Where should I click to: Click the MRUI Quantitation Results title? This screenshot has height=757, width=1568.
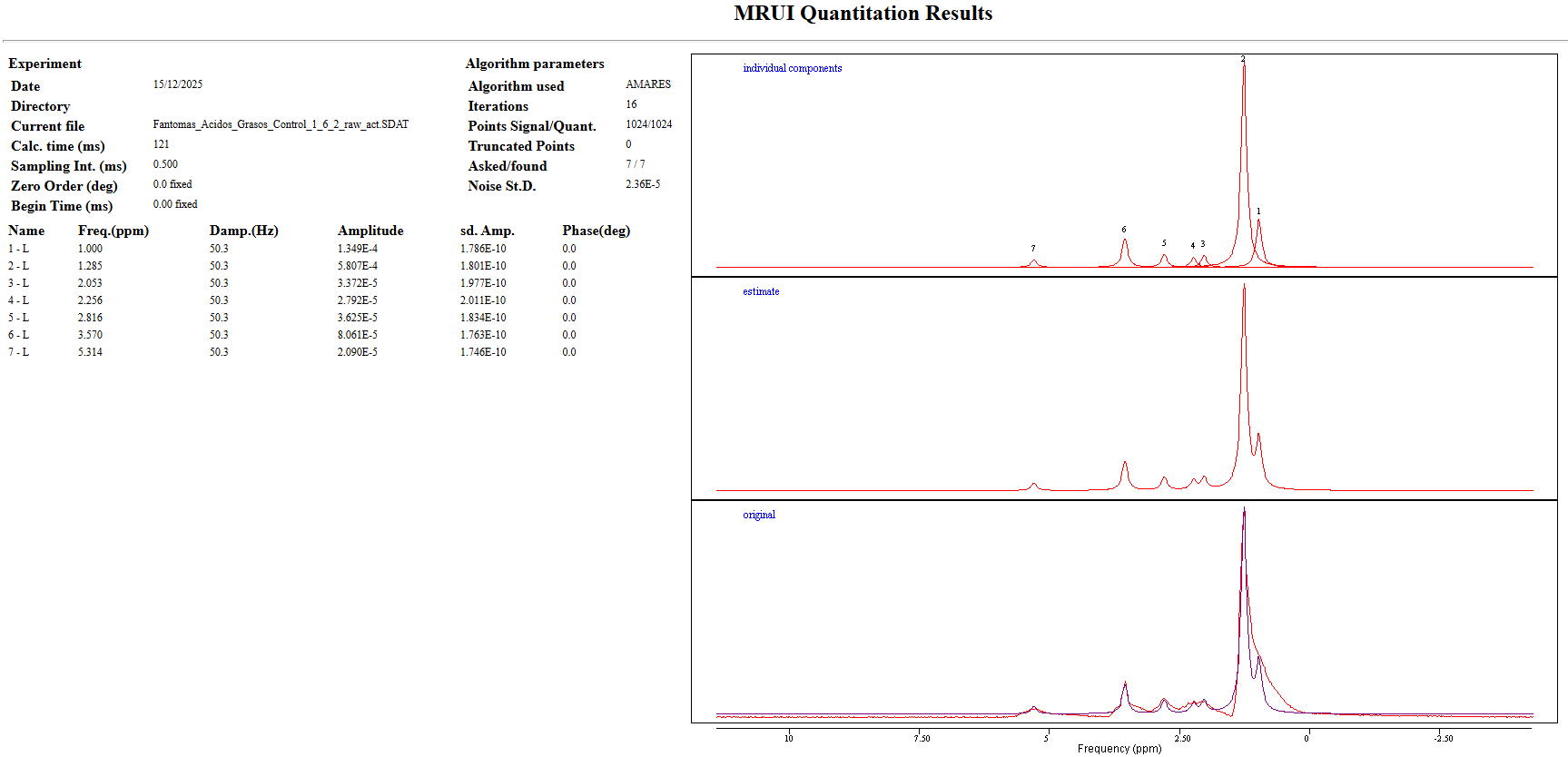tap(863, 14)
